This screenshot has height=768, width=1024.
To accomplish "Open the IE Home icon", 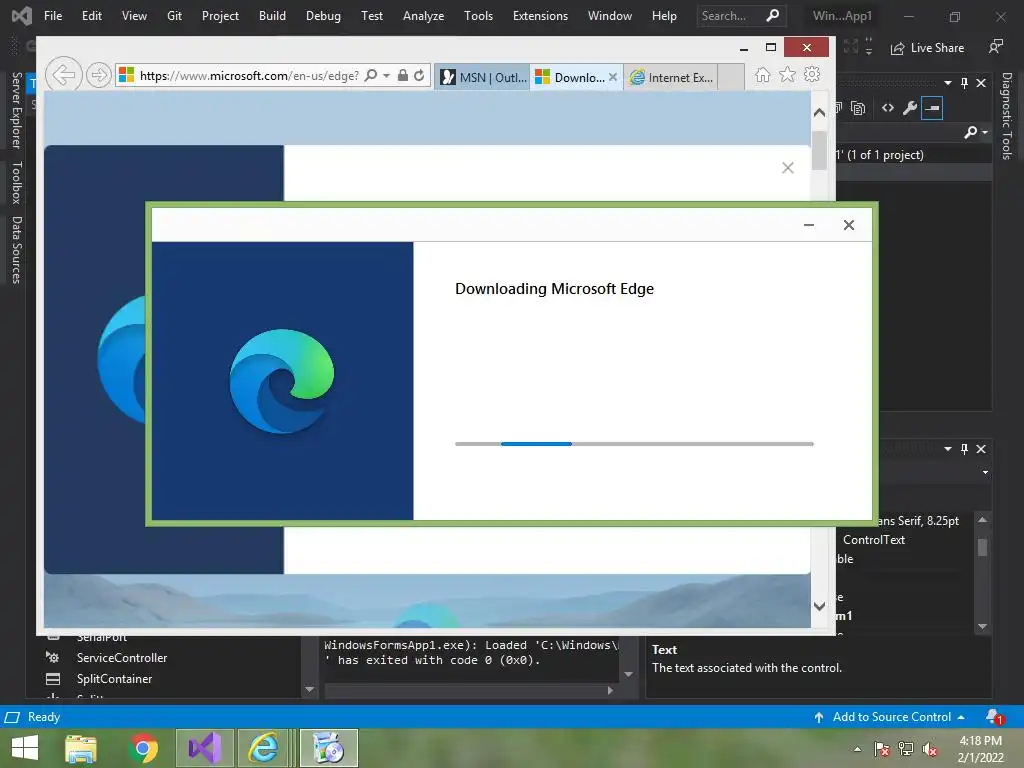I will [x=762, y=75].
